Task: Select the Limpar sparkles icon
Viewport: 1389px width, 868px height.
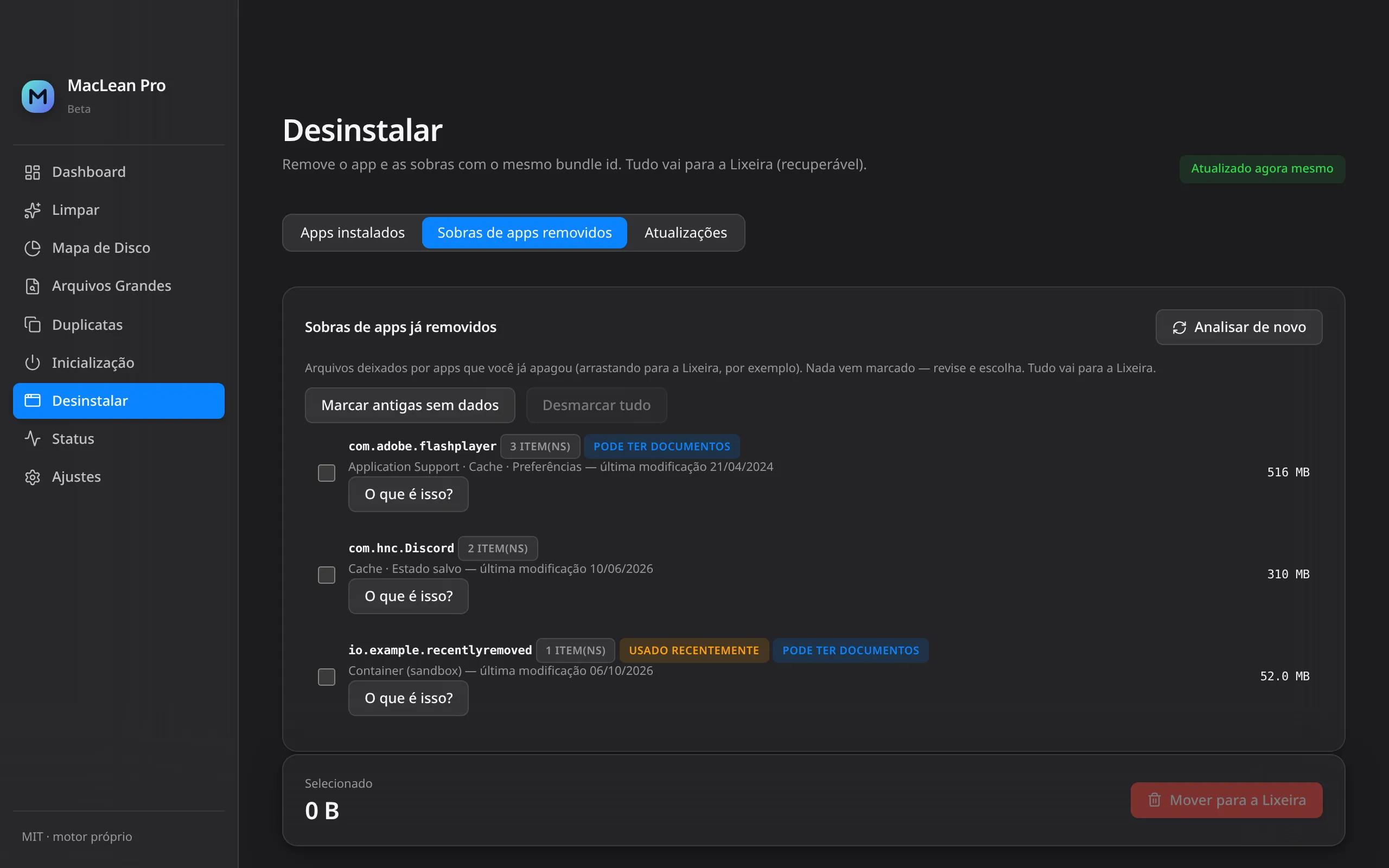Action: (33, 210)
